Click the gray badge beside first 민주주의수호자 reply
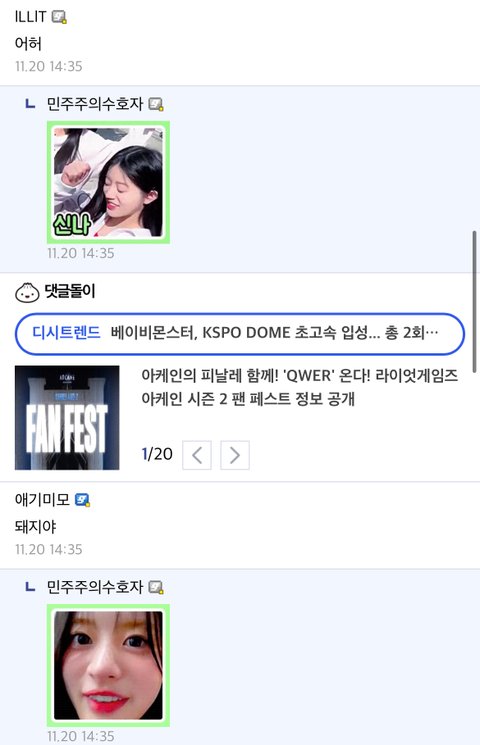480x745 pixels. (156, 104)
